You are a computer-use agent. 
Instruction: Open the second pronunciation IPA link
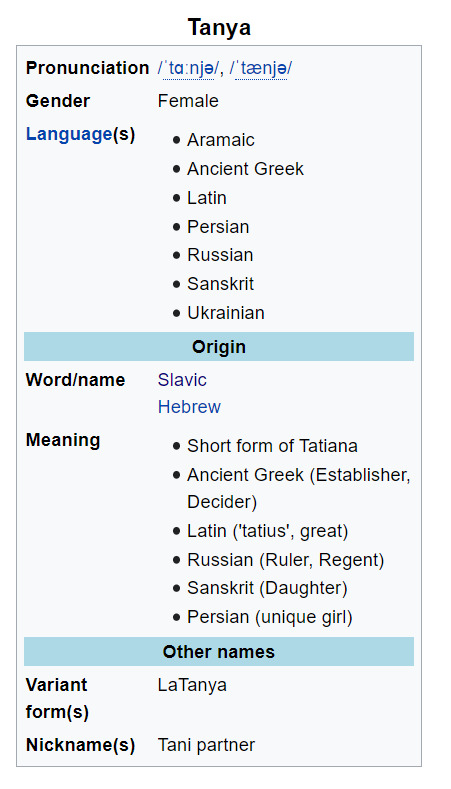coord(261,68)
